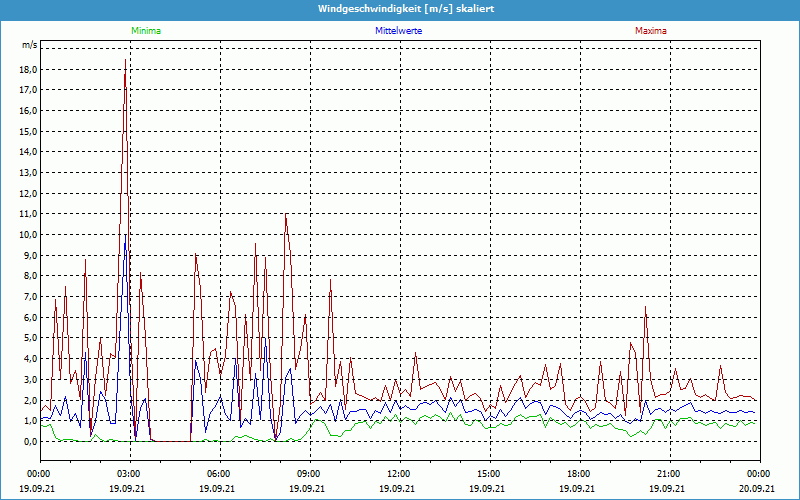Click the 10,0 y-axis tick label
Viewport: 800px width, 500px height.
pos(28,235)
